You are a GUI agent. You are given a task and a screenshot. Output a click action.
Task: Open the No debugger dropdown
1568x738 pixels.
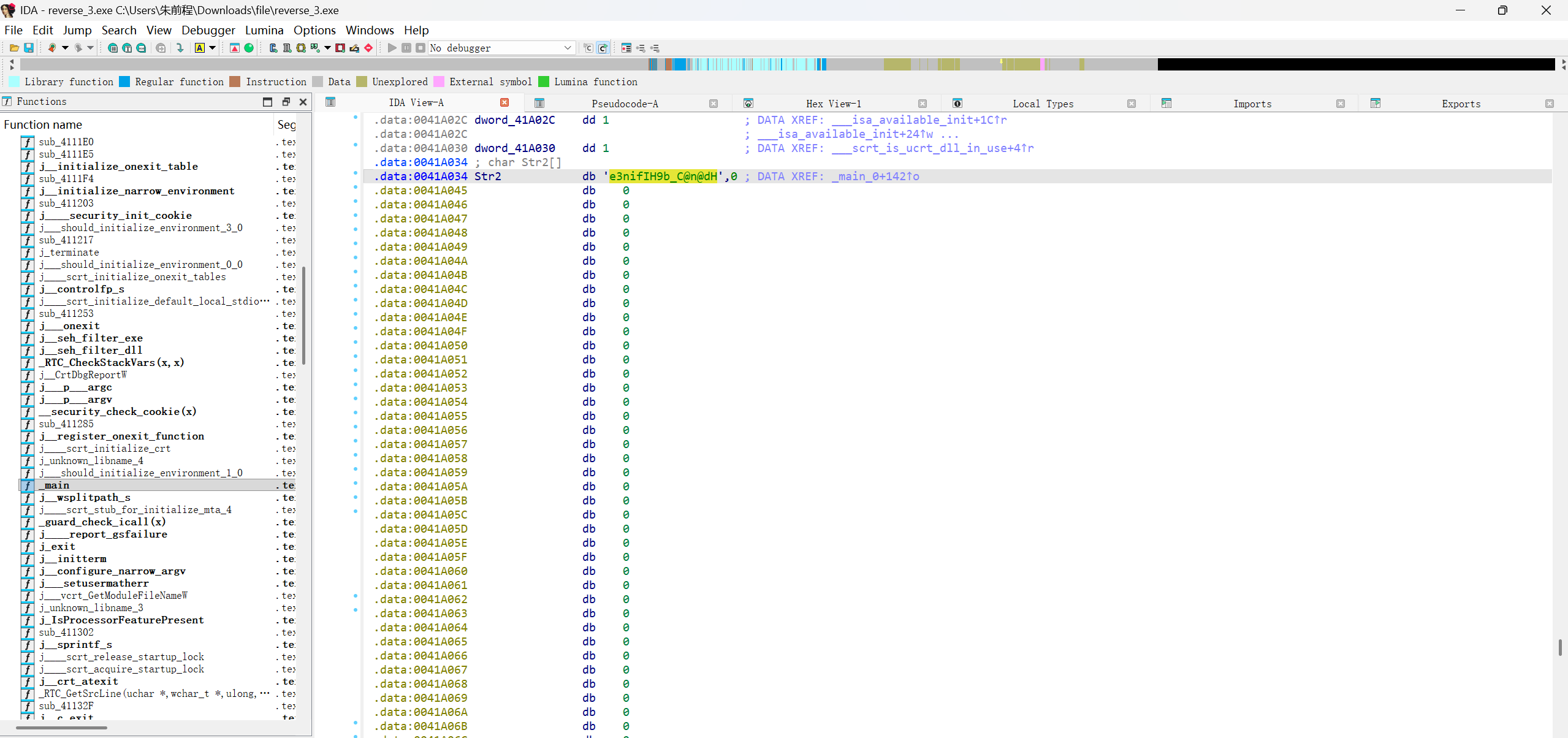click(568, 48)
